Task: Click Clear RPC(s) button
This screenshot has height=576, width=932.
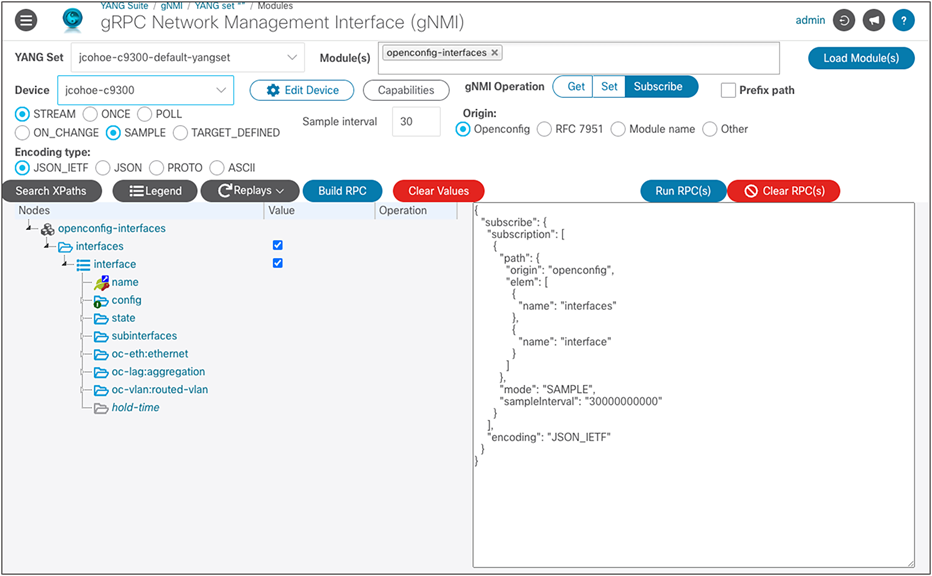Action: point(784,191)
